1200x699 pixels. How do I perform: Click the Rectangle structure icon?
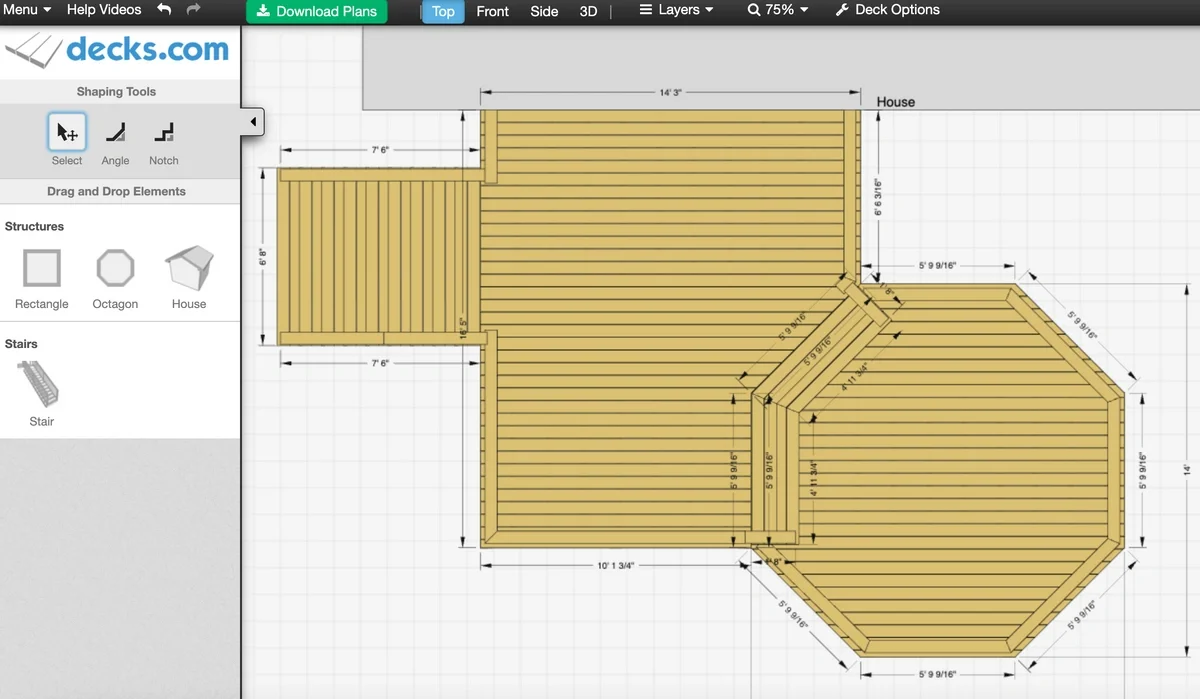pos(42,269)
